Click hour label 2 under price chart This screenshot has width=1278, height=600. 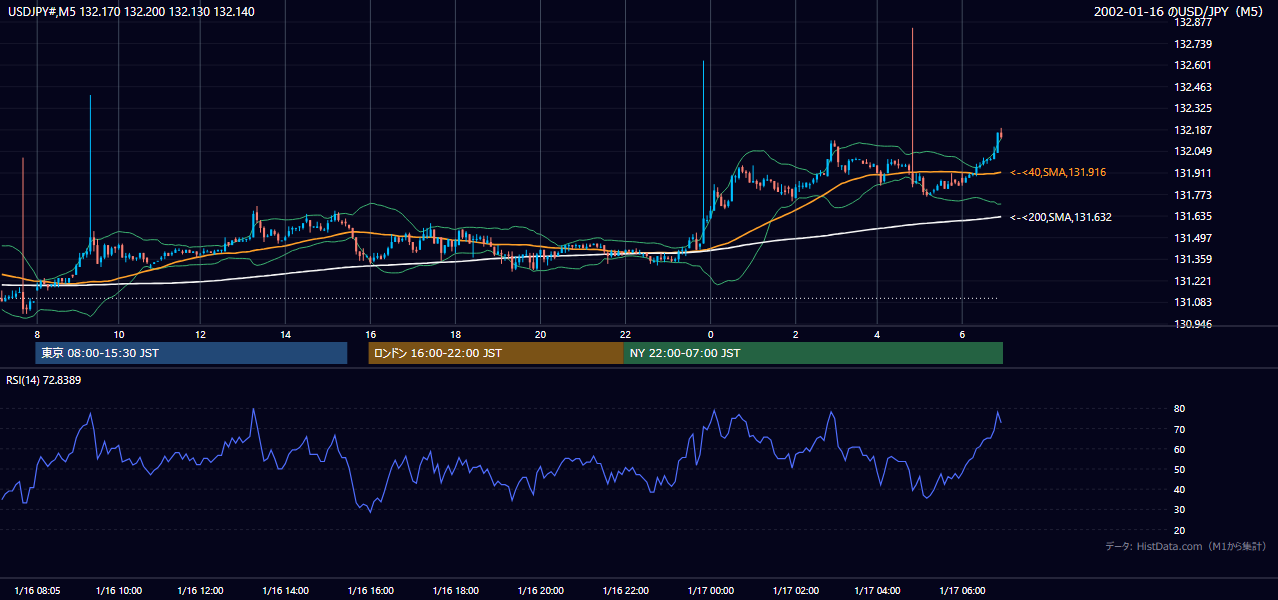(796, 334)
